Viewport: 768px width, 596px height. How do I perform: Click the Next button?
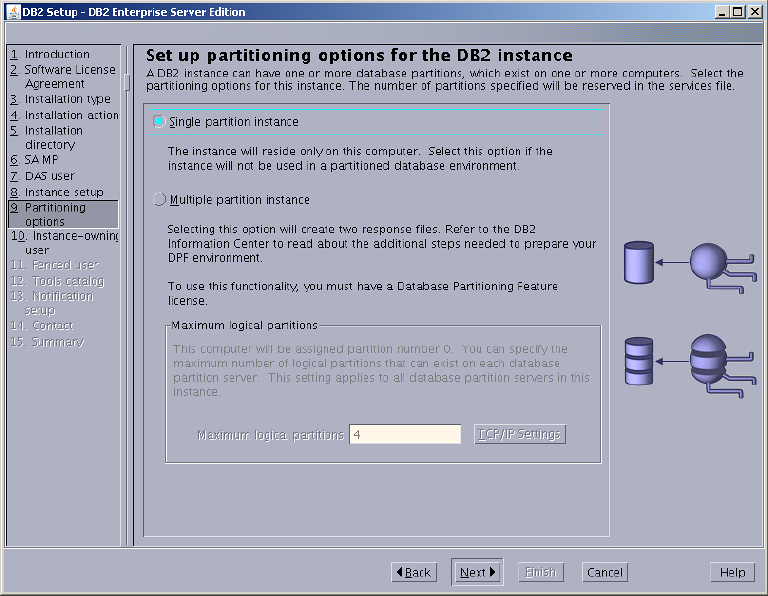[477, 572]
